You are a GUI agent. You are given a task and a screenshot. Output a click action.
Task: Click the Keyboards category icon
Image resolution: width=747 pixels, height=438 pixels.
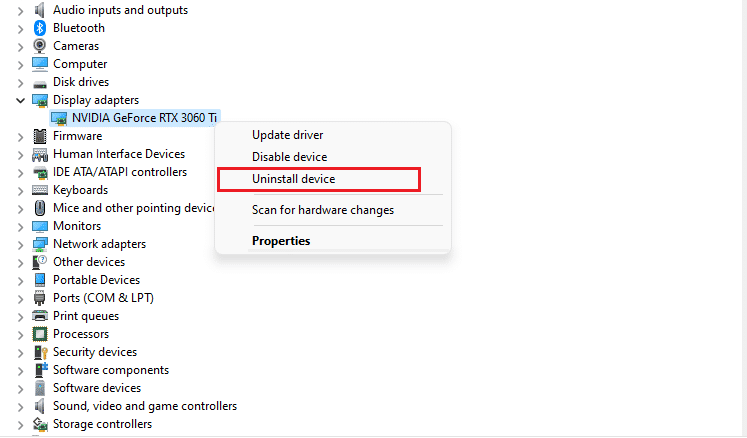pos(40,190)
